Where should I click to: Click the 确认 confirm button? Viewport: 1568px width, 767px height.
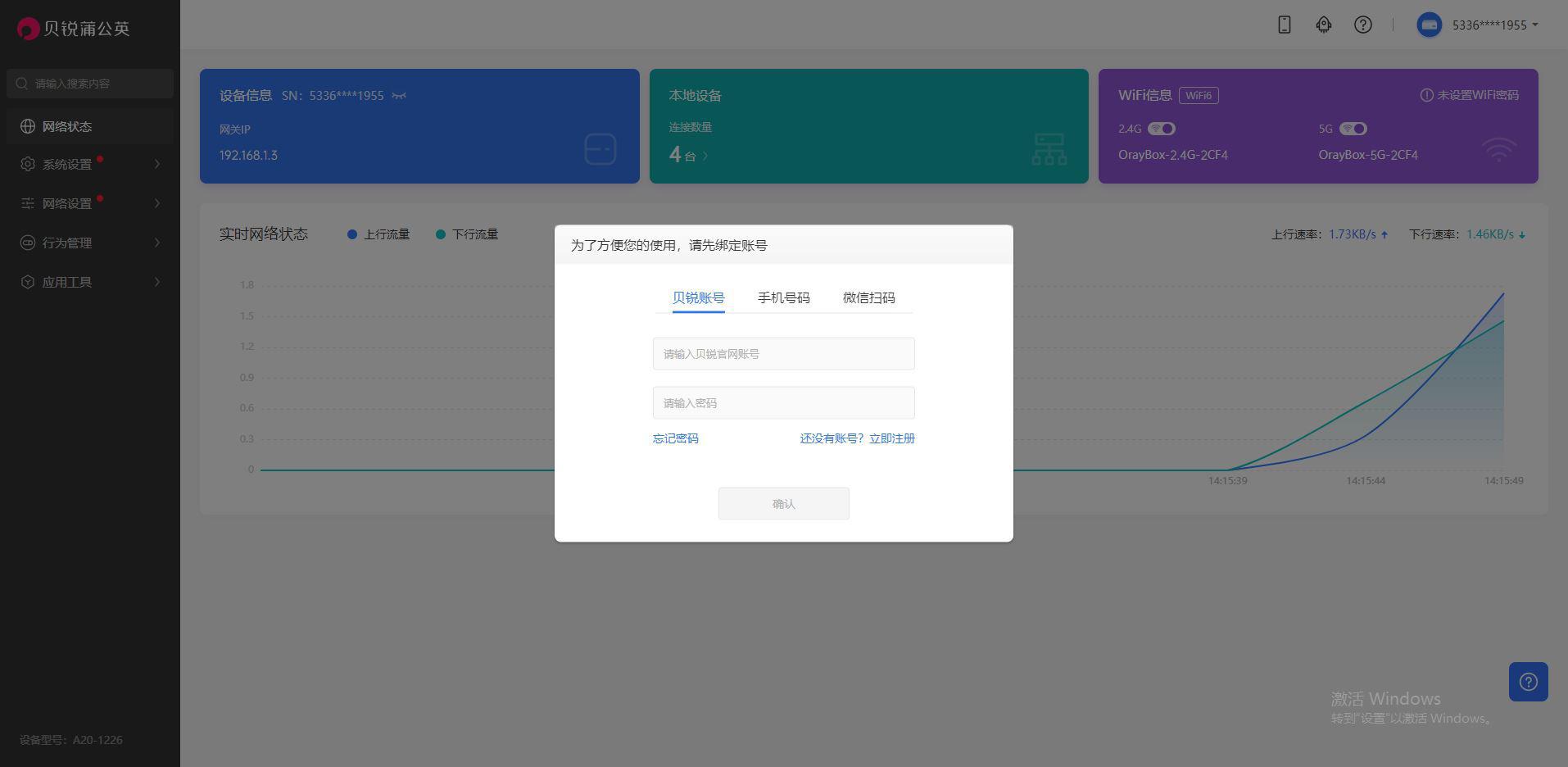783,503
